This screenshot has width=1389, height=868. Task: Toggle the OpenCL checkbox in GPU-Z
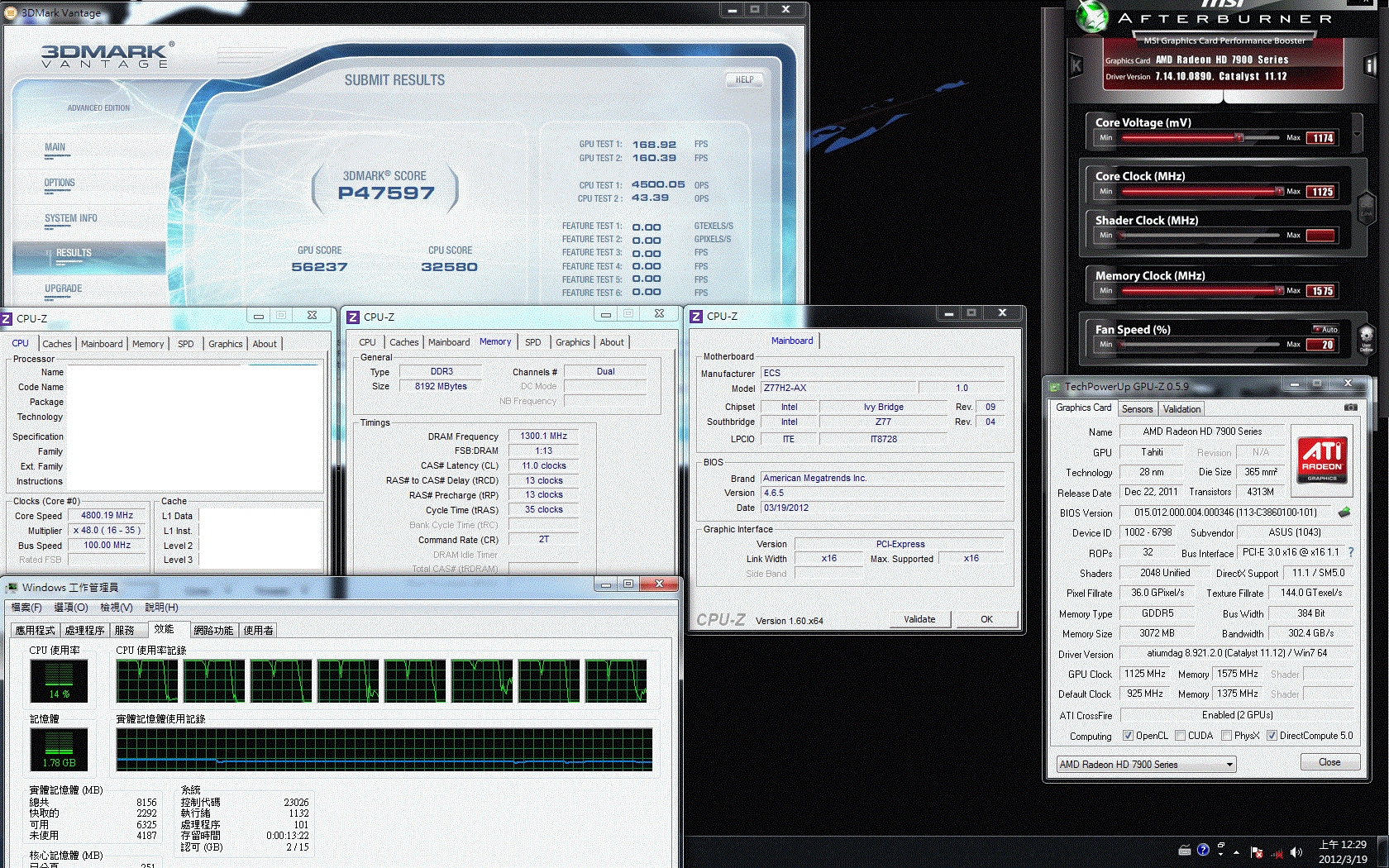(1128, 736)
